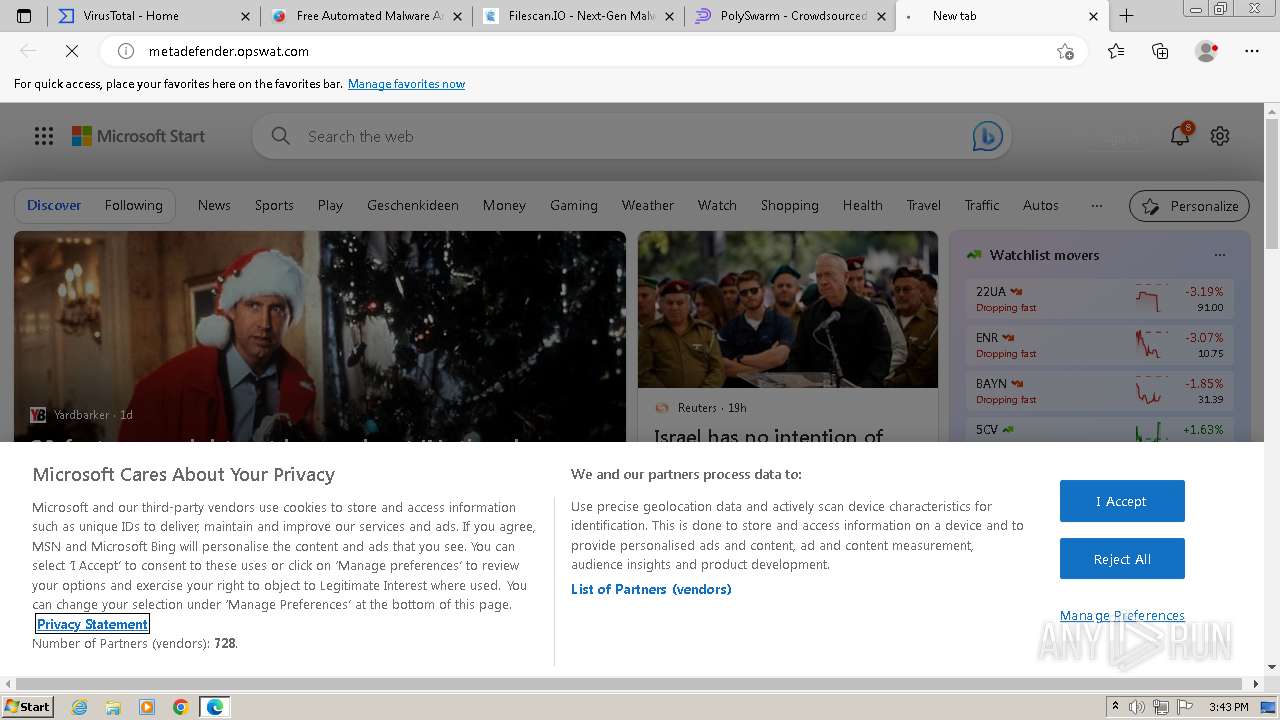Select the BAYN stock row
Screen dimensions: 1280x720
pyautogui.click(x=1099, y=390)
